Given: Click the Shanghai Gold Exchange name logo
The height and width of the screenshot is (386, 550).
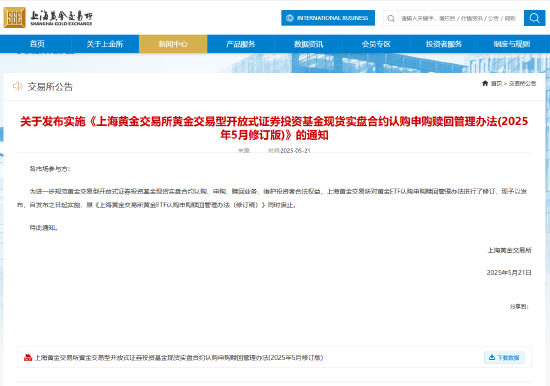Looking at the screenshot, I should (x=61, y=18).
